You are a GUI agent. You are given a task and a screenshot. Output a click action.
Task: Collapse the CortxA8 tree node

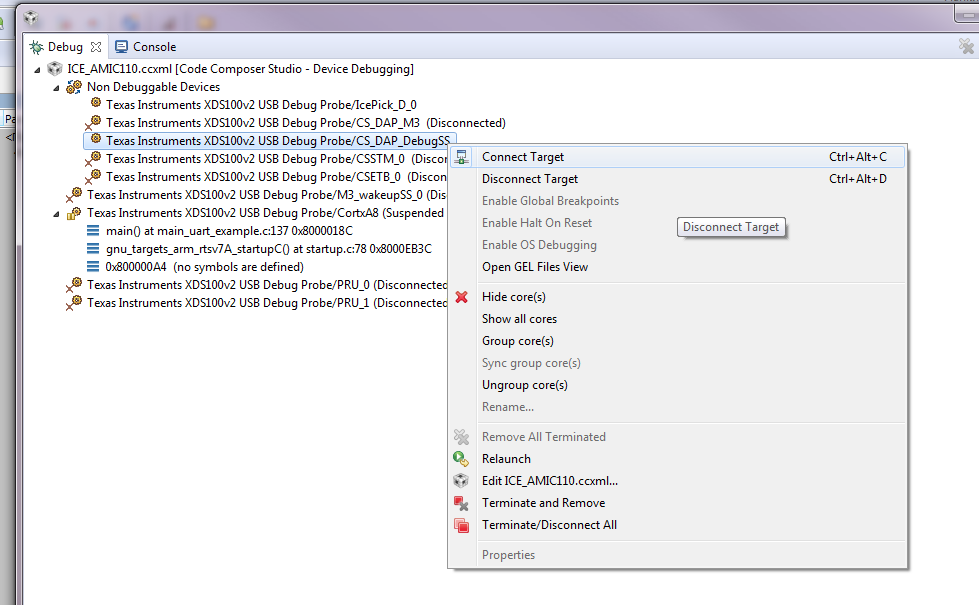point(56,214)
